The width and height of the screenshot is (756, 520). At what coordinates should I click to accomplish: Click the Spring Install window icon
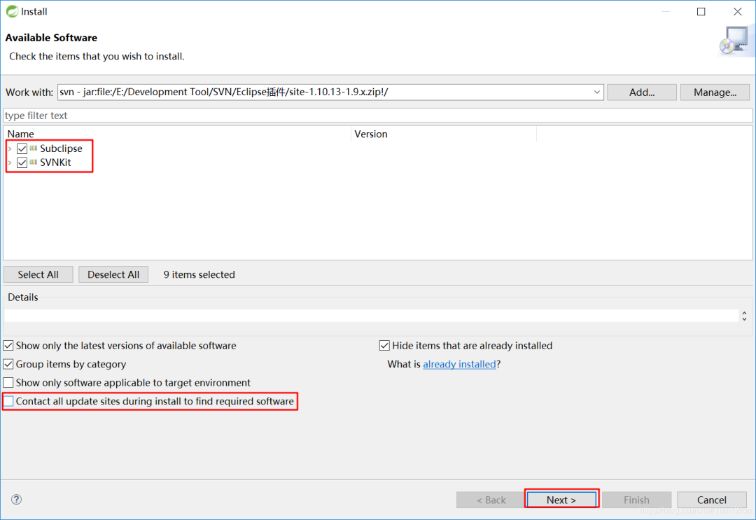click(x=12, y=12)
